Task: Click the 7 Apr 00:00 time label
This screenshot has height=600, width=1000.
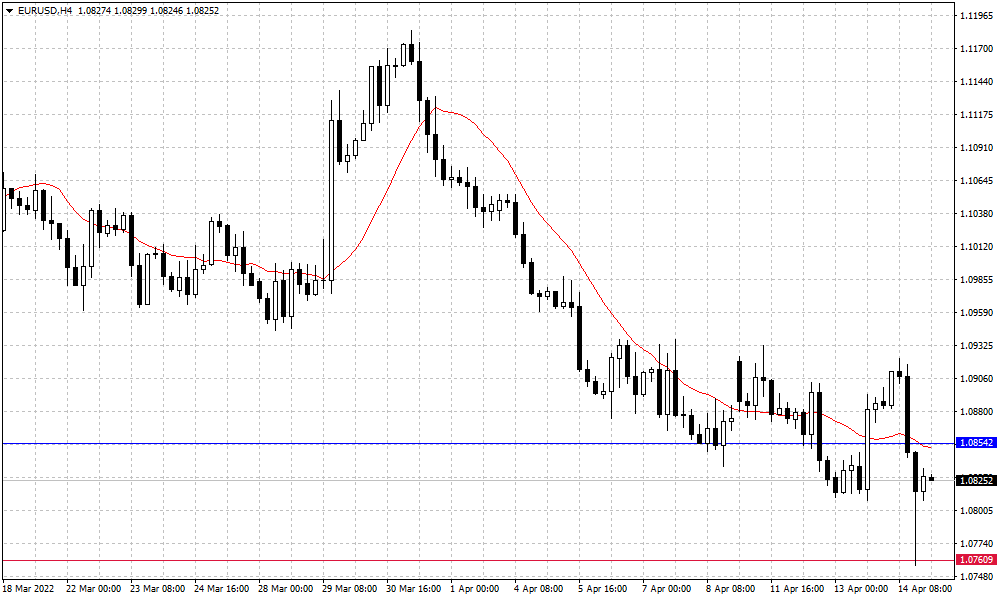Action: point(666,589)
